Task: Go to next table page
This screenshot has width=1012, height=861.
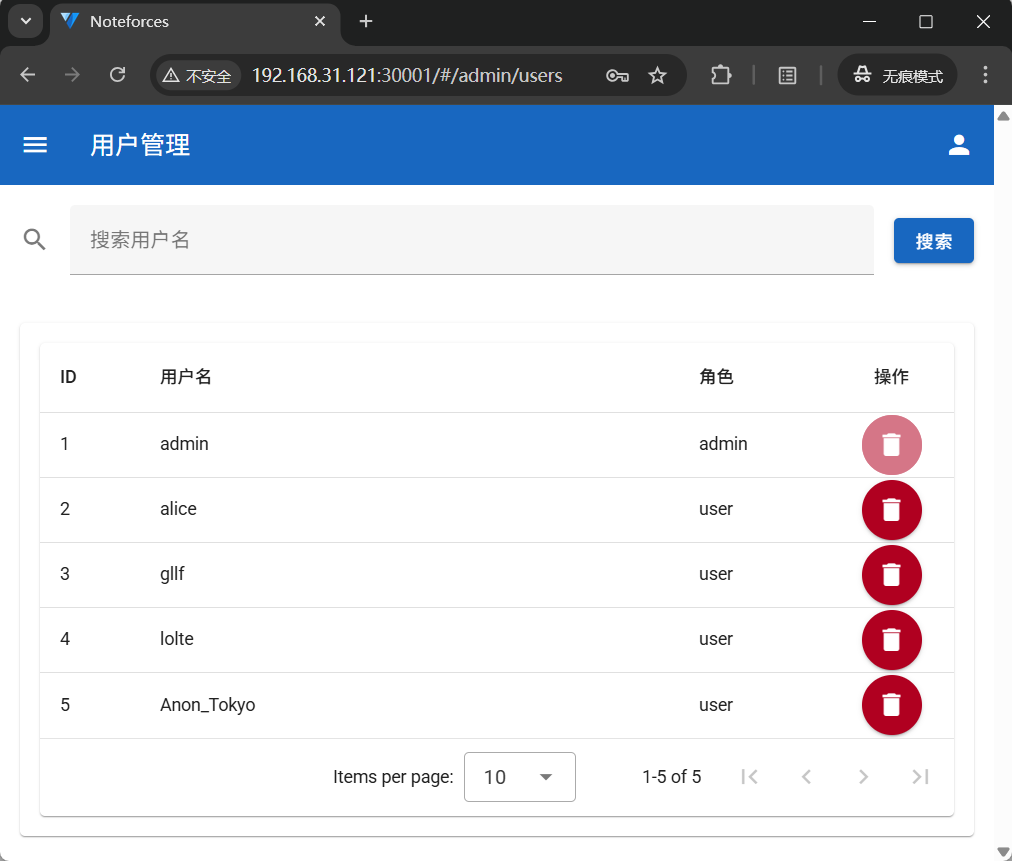Action: 863,776
